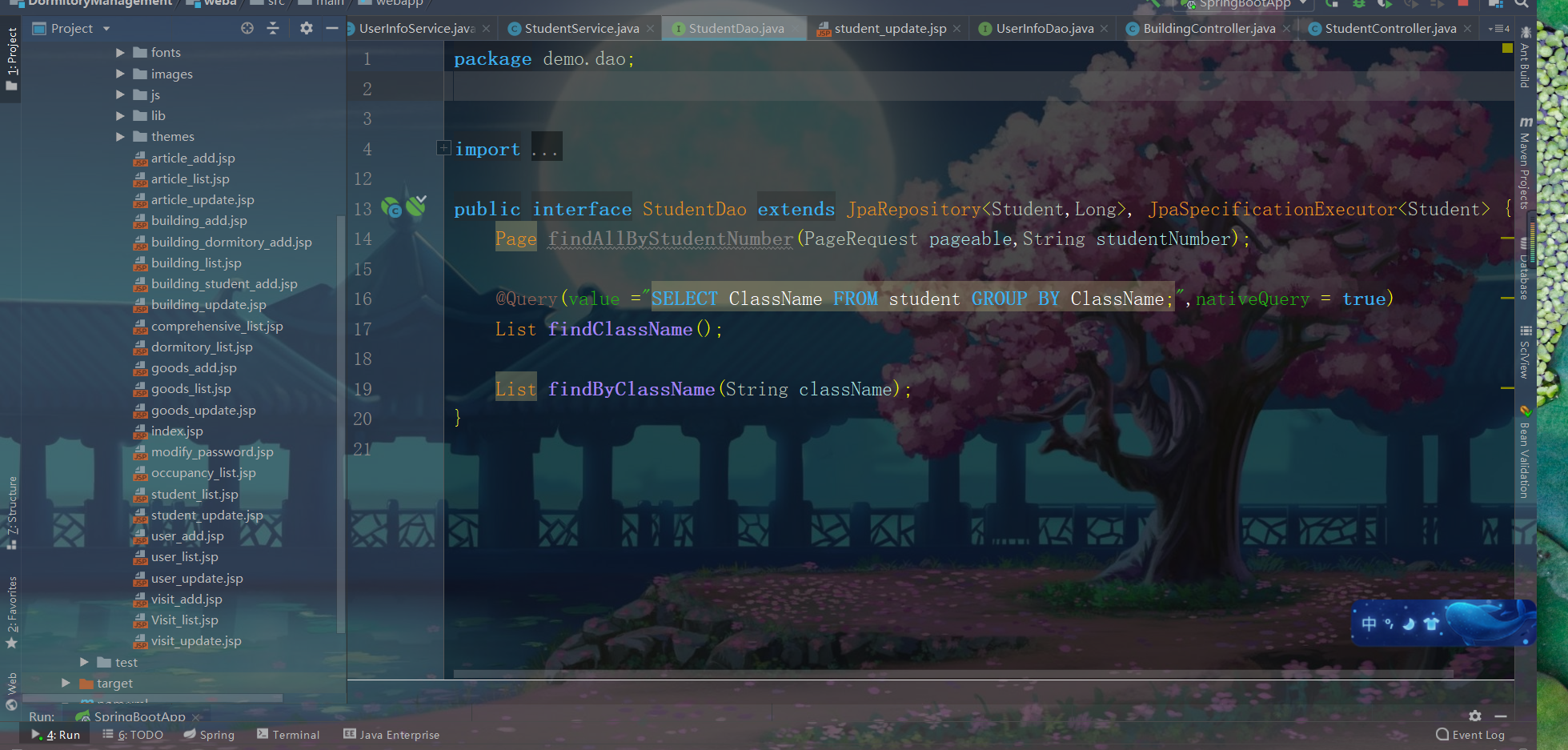Unfold the collapsed import block
The width and height of the screenshot is (1568, 750).
(443, 148)
